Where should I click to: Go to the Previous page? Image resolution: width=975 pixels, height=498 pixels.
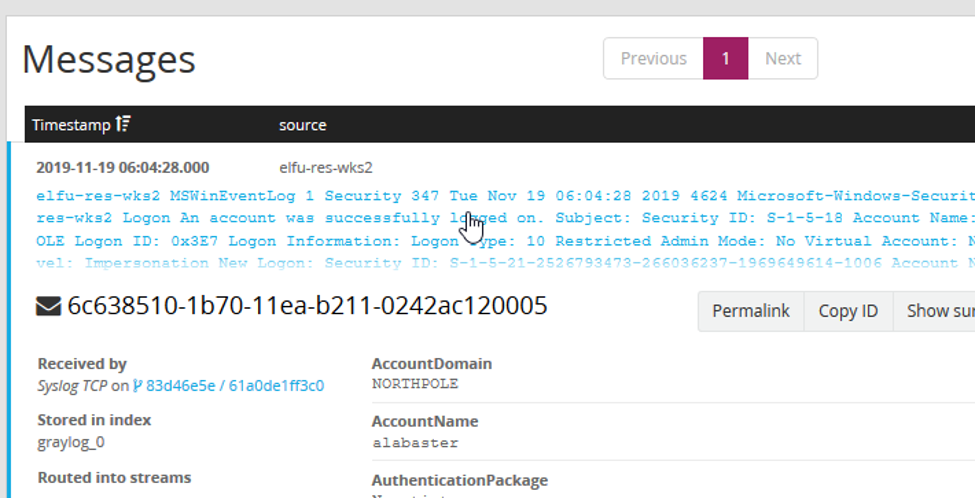click(653, 59)
